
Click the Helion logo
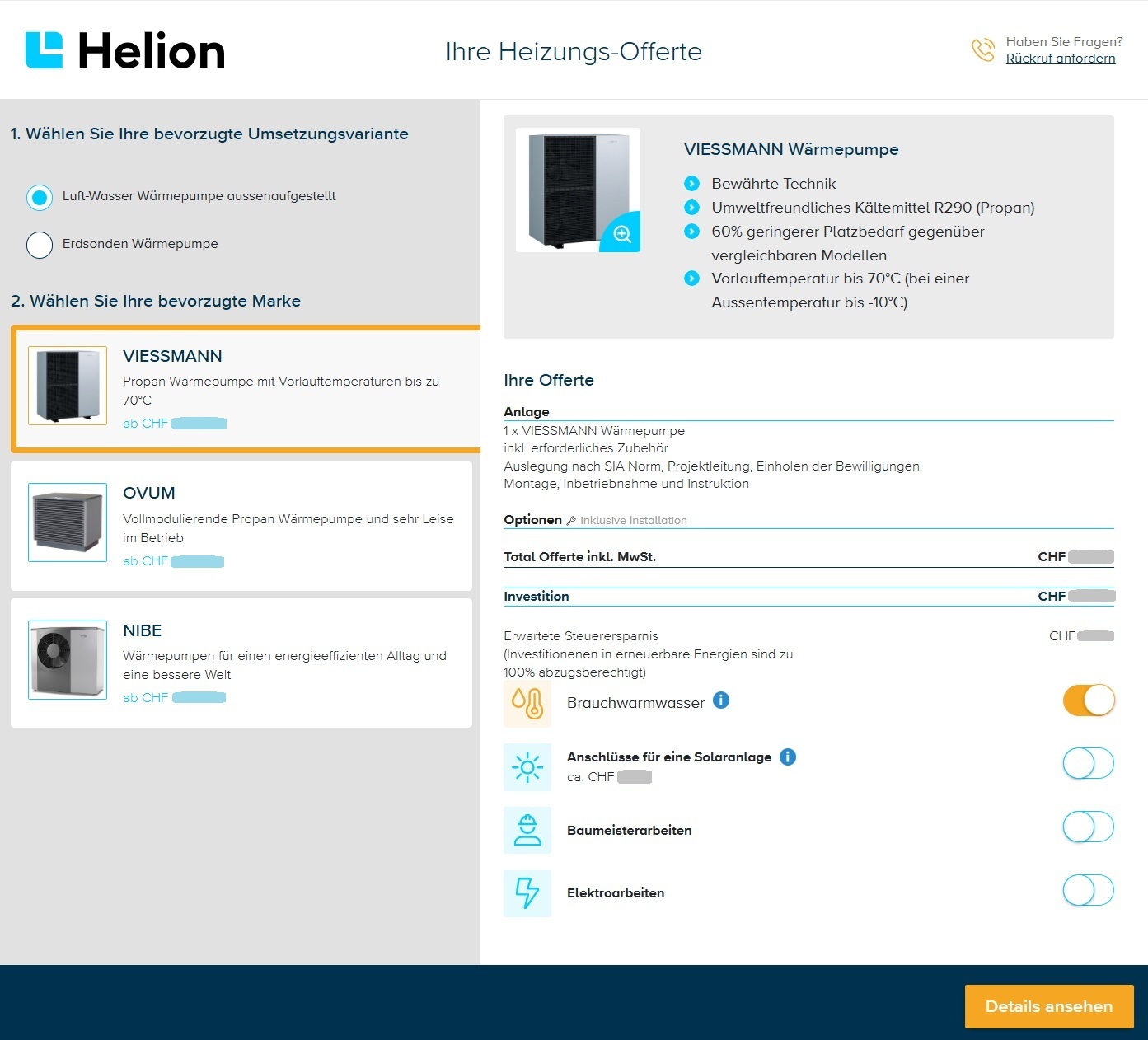click(125, 50)
